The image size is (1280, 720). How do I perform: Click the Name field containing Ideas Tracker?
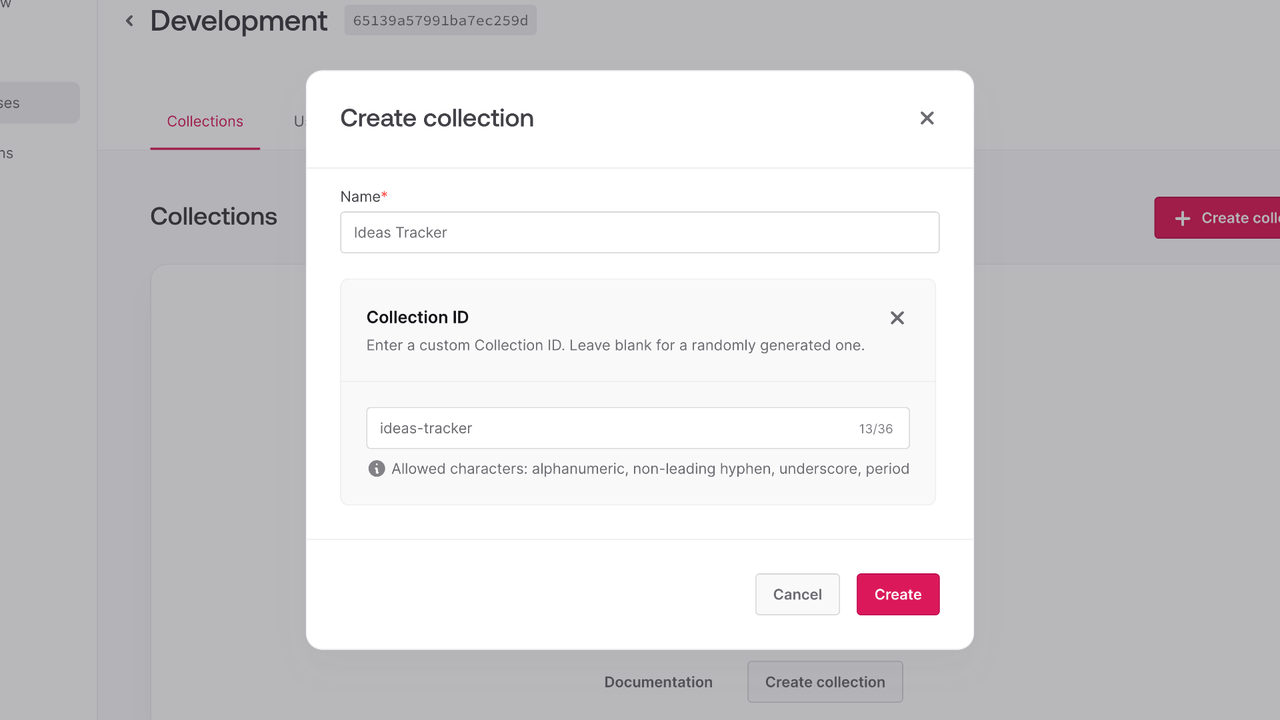(640, 232)
